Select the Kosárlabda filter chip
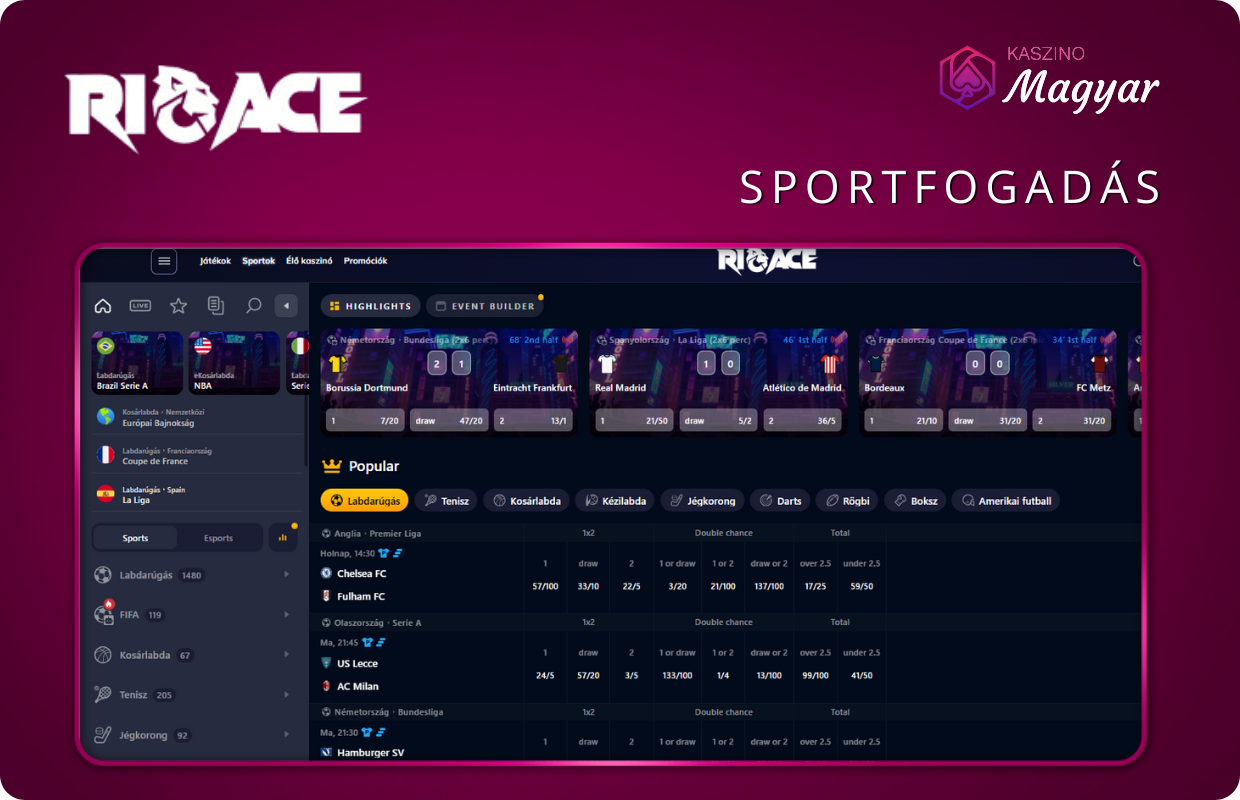Screen dimensions: 1240x800 526,501
